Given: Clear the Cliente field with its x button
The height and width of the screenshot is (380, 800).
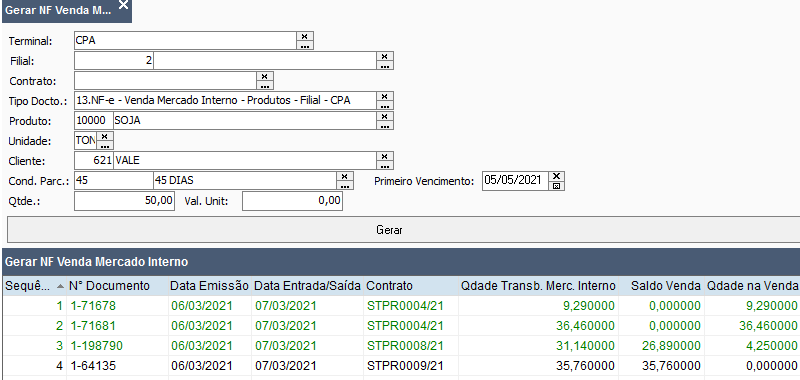Looking at the screenshot, I should coord(385,156).
